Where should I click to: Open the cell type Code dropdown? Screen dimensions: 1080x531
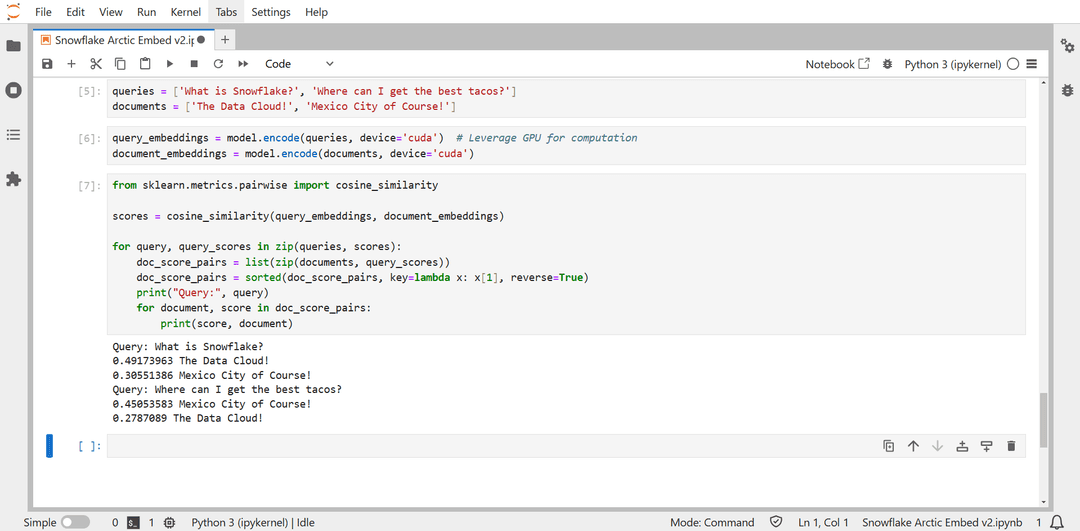point(300,63)
